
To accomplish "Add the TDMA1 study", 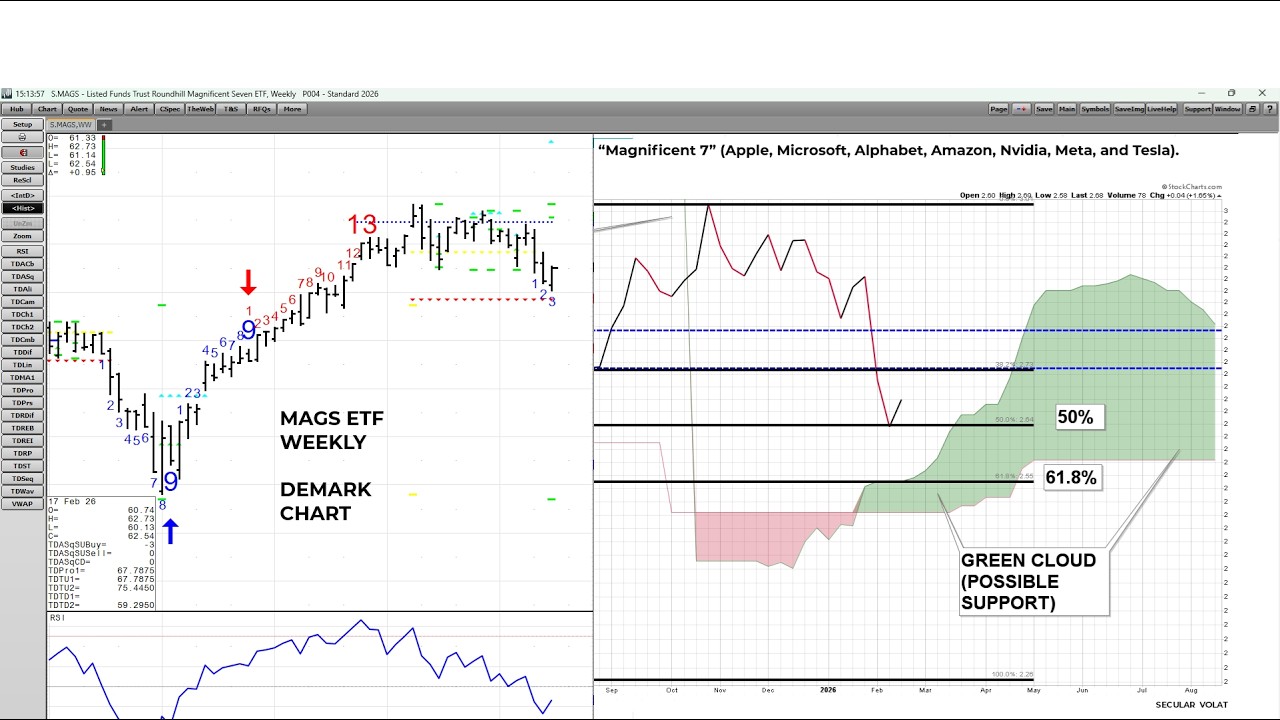I will pos(22,377).
